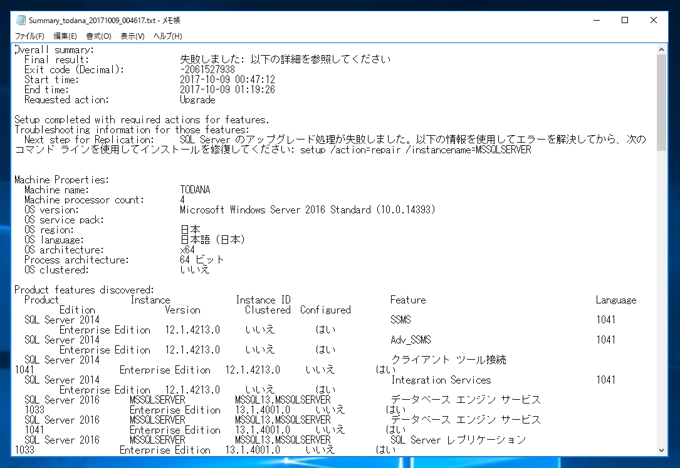Click the Notepad icon in title bar
The width and height of the screenshot is (680, 468).
(21, 20)
